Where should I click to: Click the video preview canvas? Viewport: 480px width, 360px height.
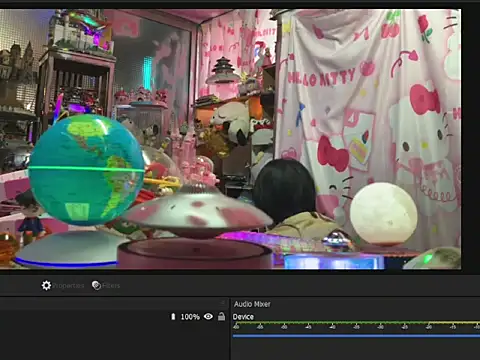[x=230, y=139]
